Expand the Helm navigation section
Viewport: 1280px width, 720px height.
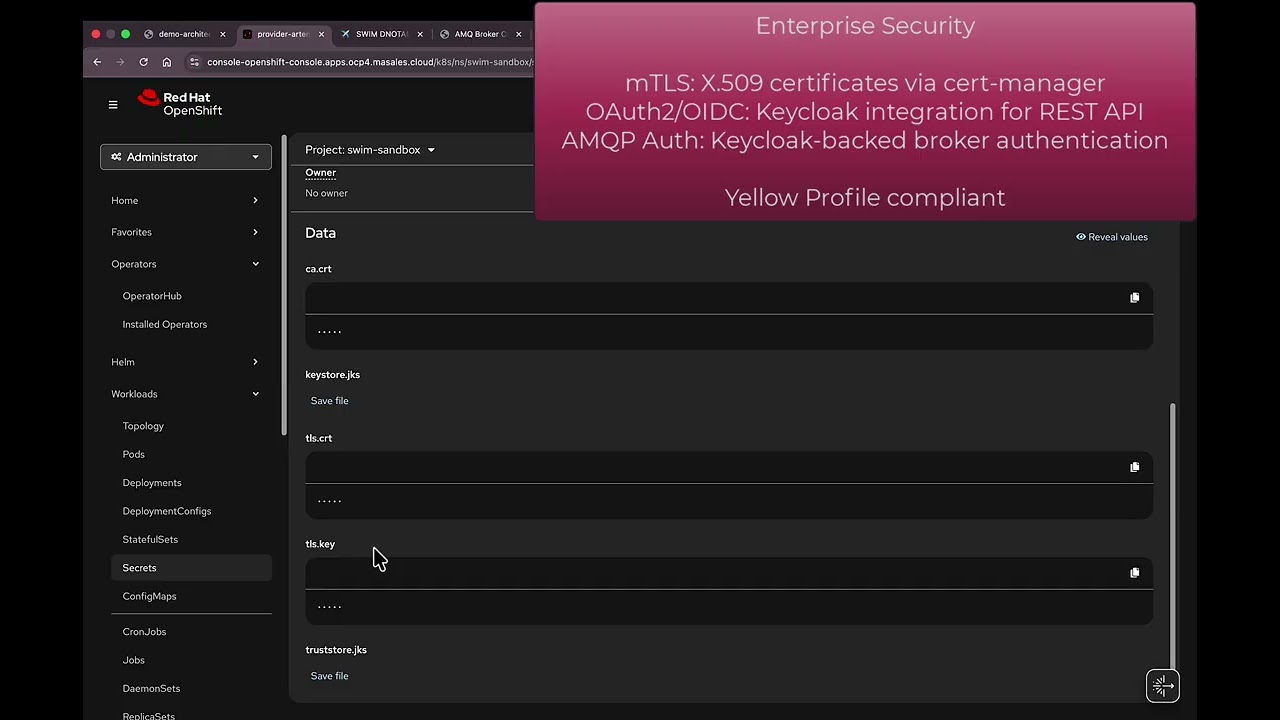(185, 362)
